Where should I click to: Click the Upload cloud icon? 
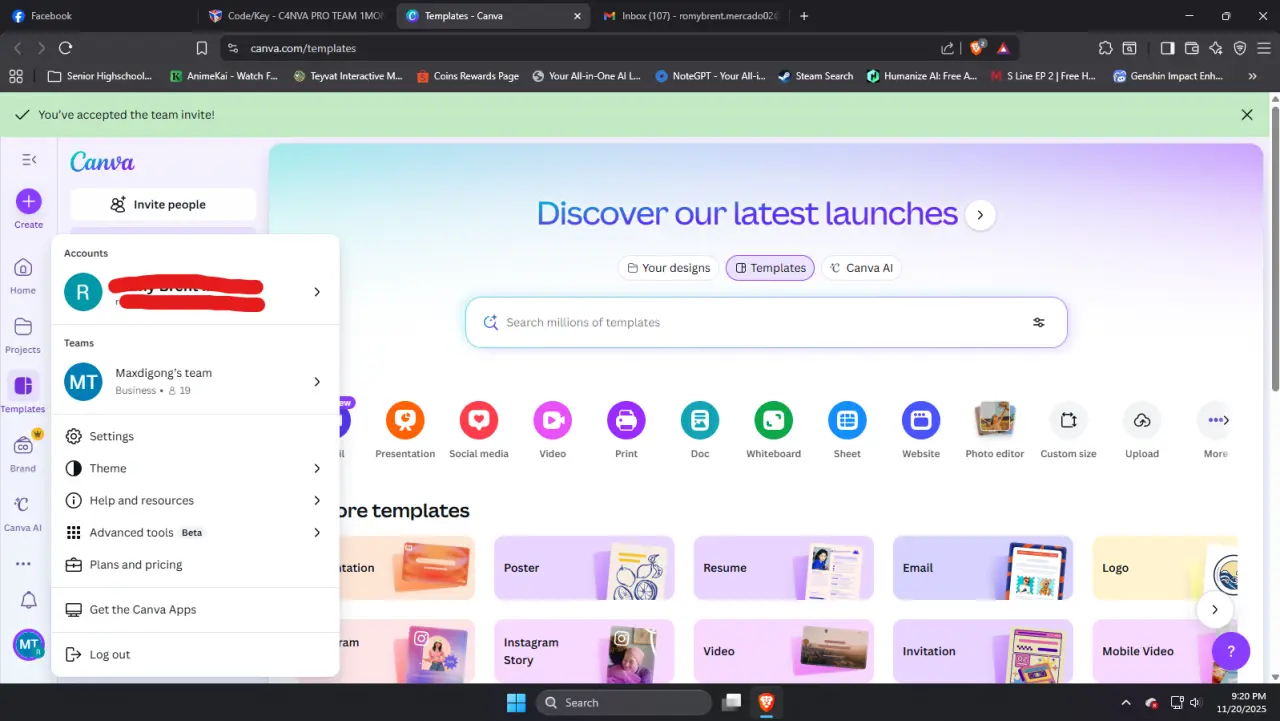(x=1142, y=421)
